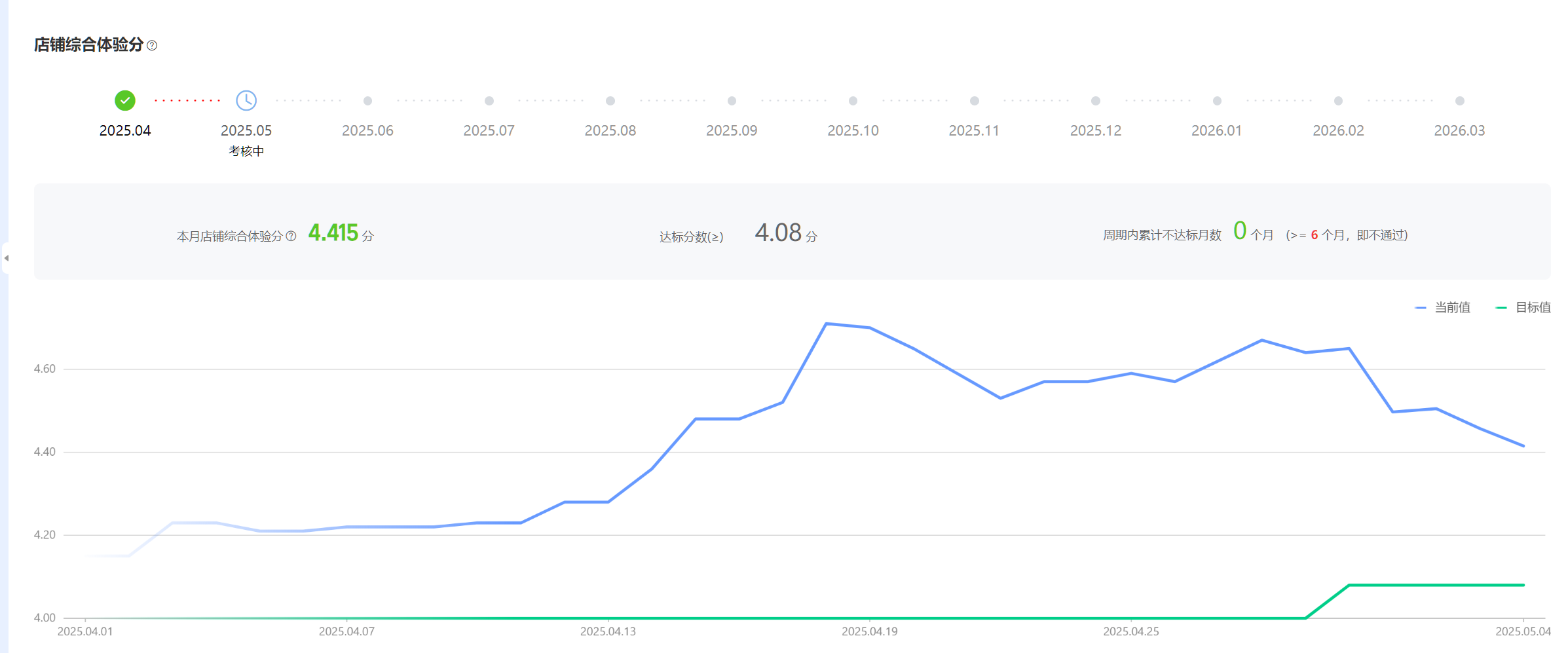1568x653 pixels.
Task: Select the 2026.02 timeline dot
Action: coord(1338,101)
